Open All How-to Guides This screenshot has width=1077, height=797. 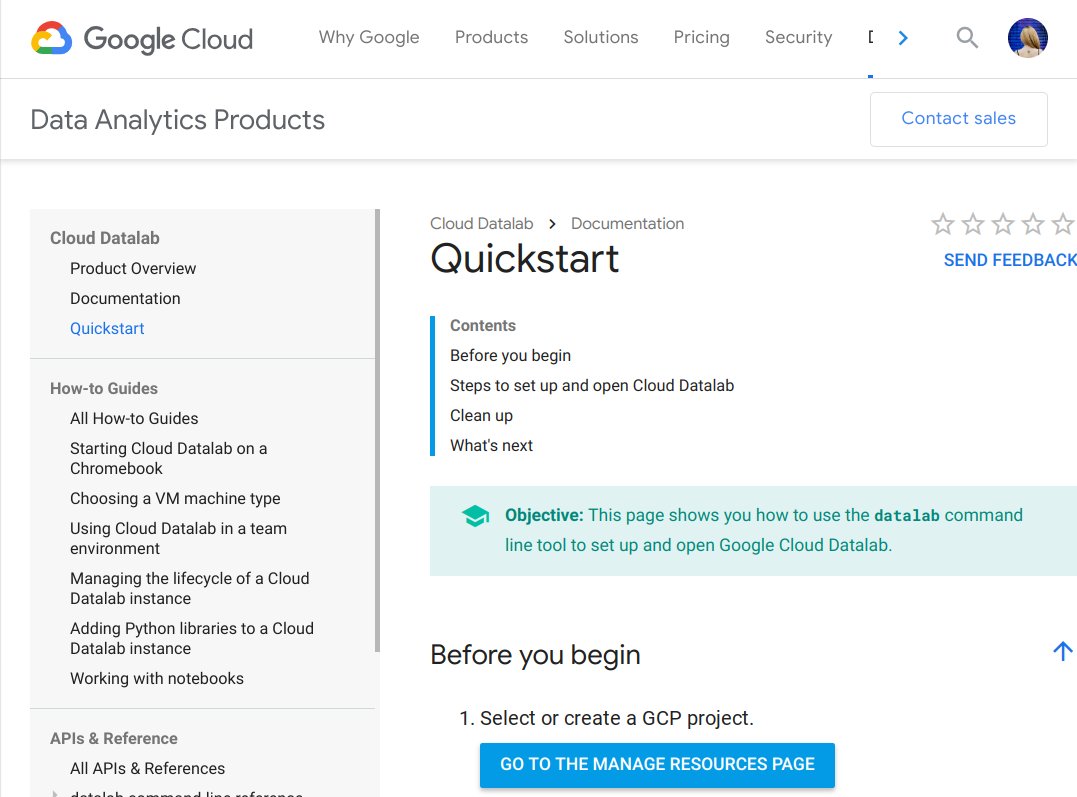(134, 418)
